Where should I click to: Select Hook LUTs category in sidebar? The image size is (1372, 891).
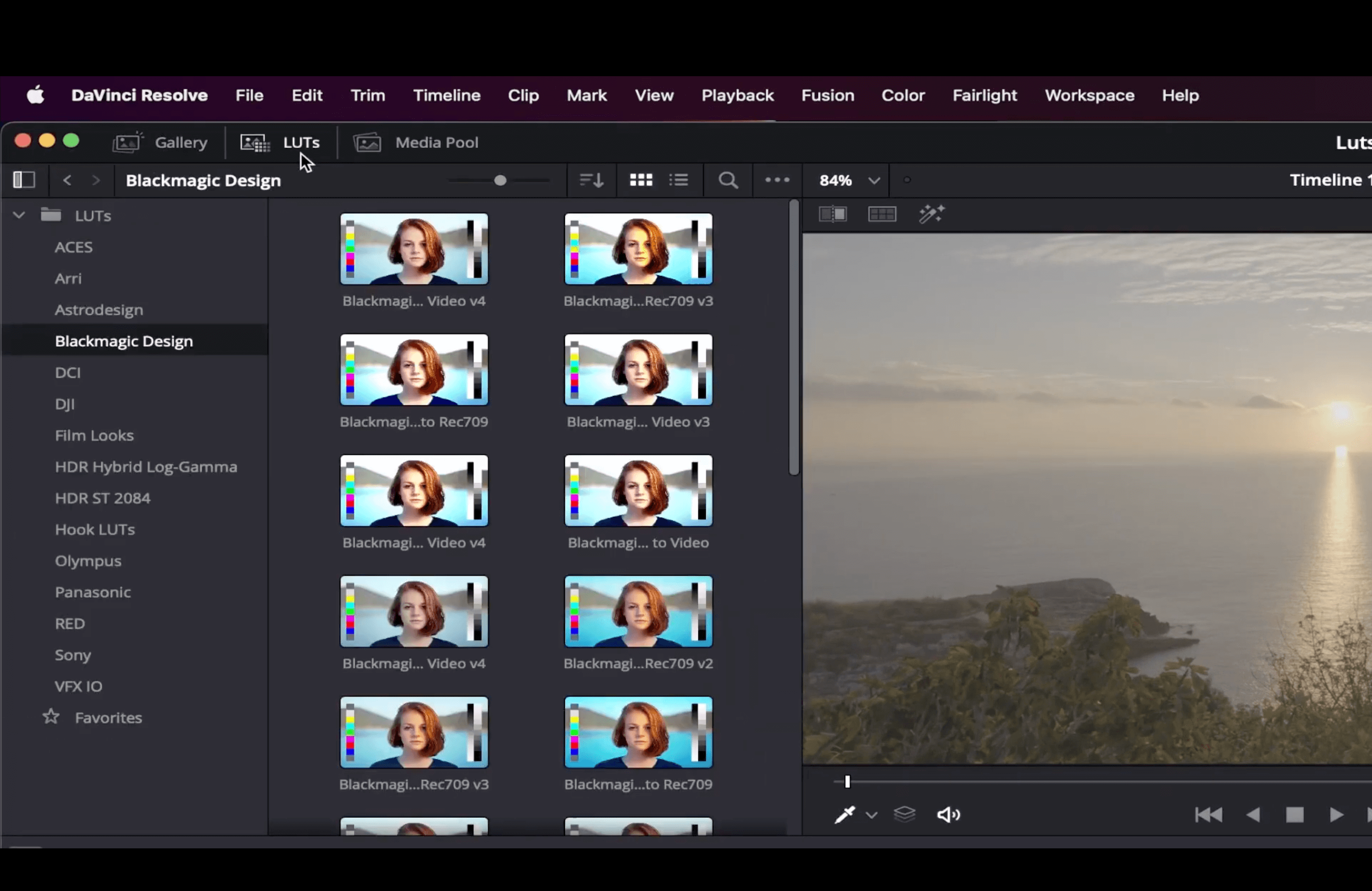click(94, 529)
